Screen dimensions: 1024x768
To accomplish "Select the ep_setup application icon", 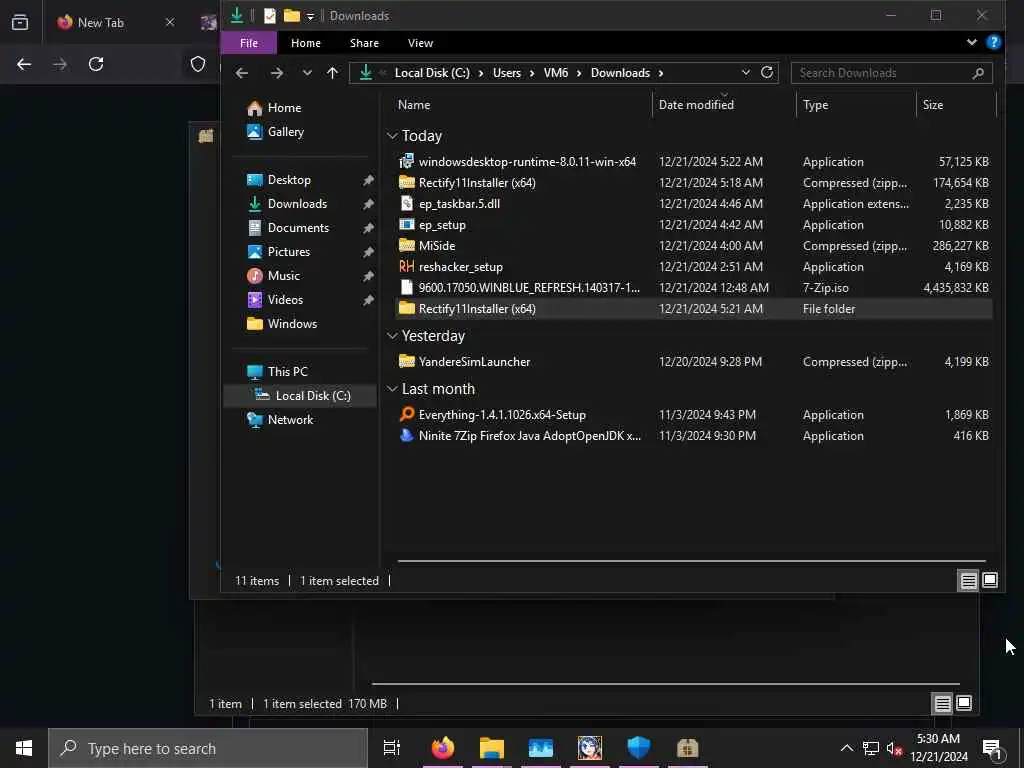I will point(406,225).
